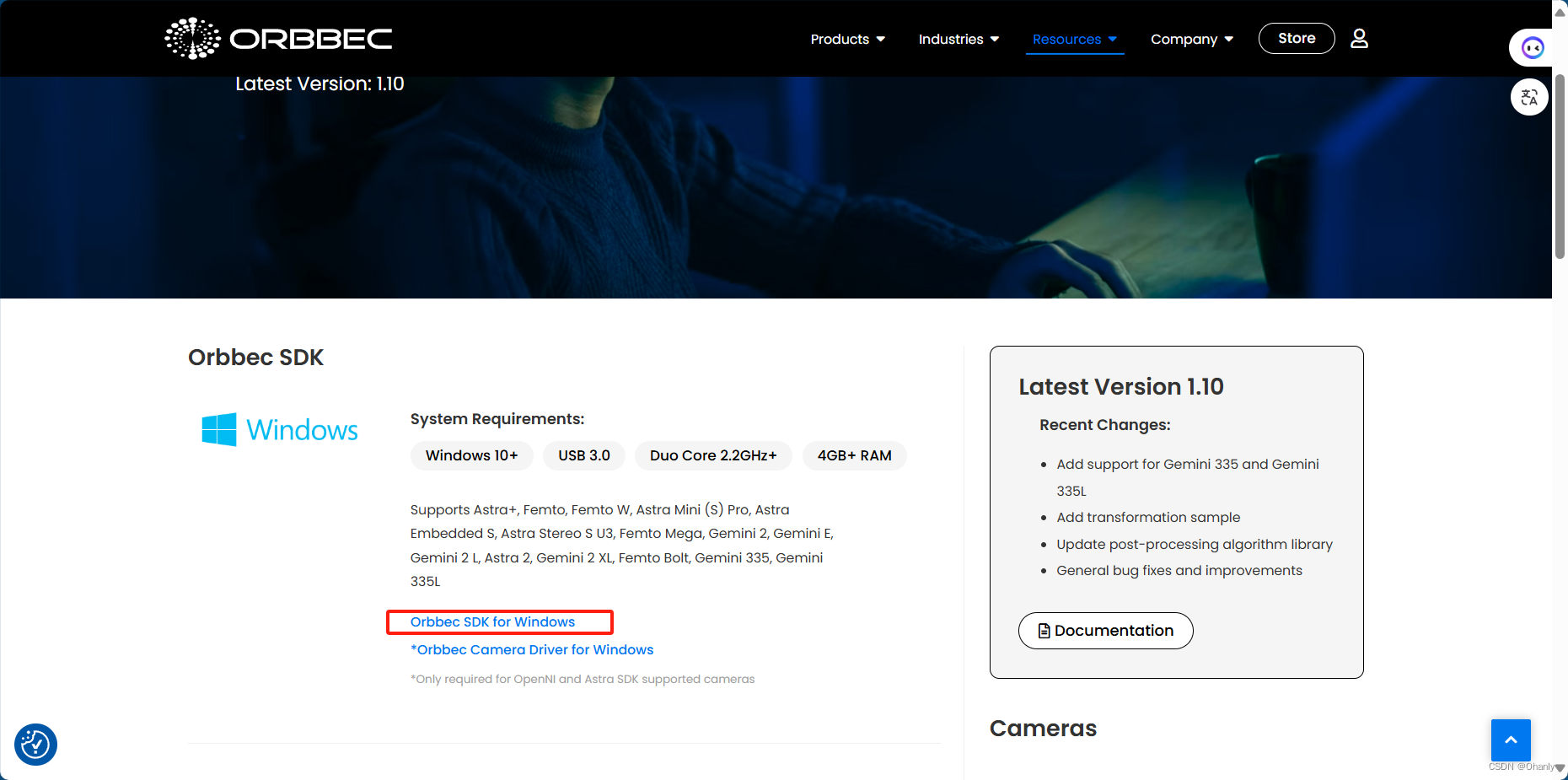Image resolution: width=1568 pixels, height=780 pixels.
Task: Expand the Products dropdown menu
Action: pos(848,40)
